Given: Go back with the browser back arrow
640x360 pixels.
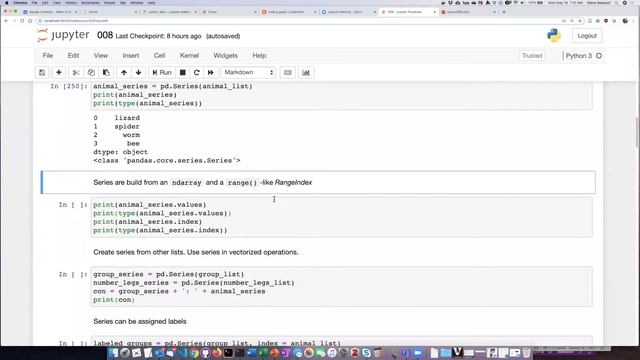Looking at the screenshot, I should tap(6, 21).
